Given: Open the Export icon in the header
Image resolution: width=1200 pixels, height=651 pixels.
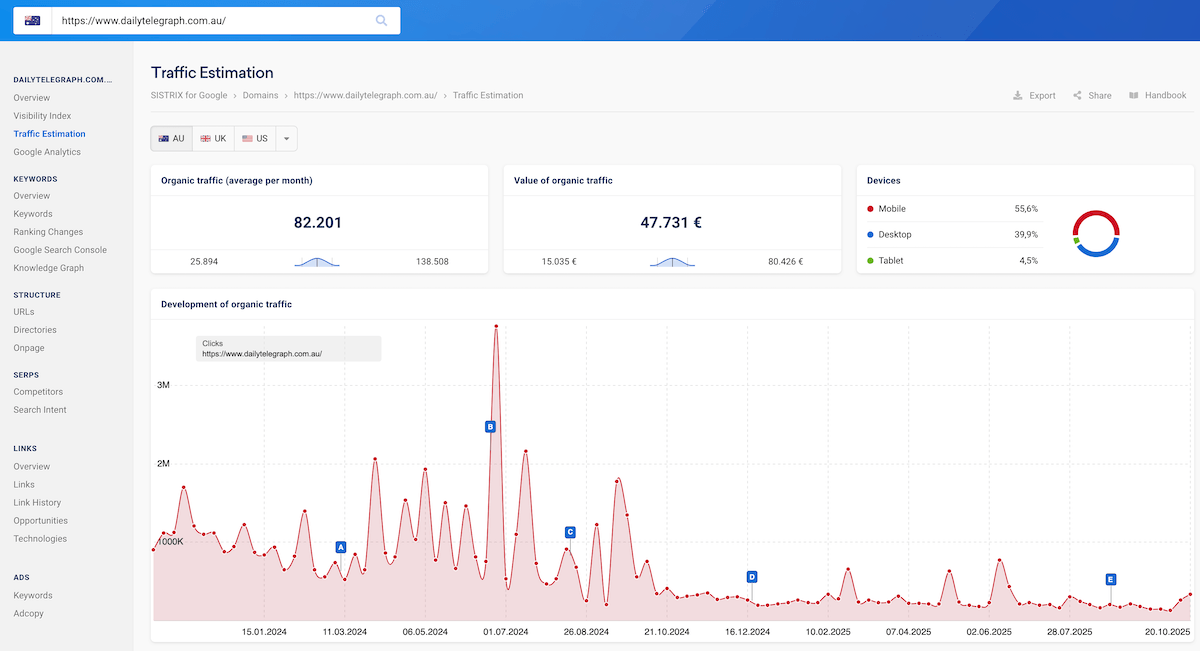Looking at the screenshot, I should click(x=1034, y=95).
